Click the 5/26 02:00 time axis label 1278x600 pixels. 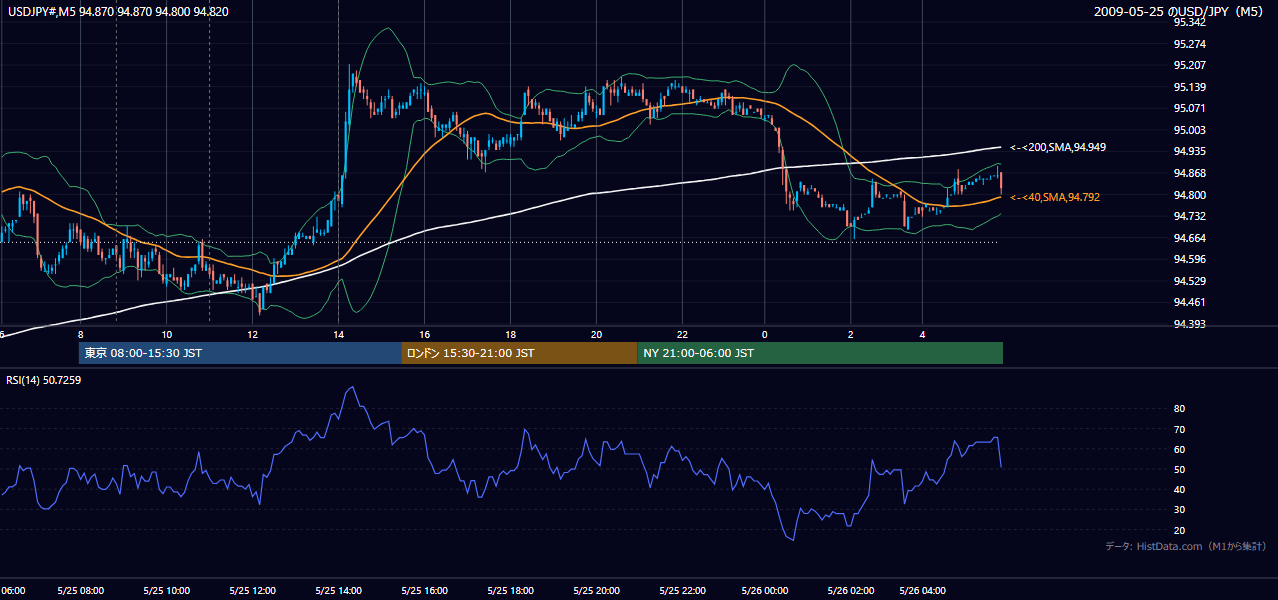click(850, 591)
